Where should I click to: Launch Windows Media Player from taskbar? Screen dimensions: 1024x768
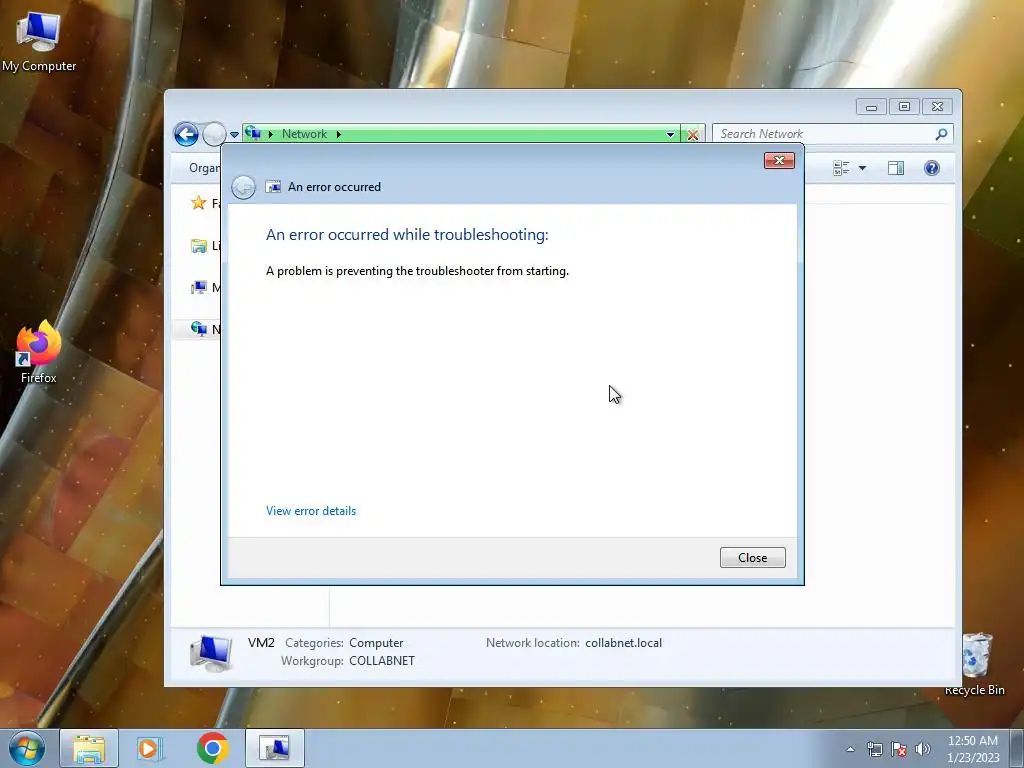tap(150, 748)
